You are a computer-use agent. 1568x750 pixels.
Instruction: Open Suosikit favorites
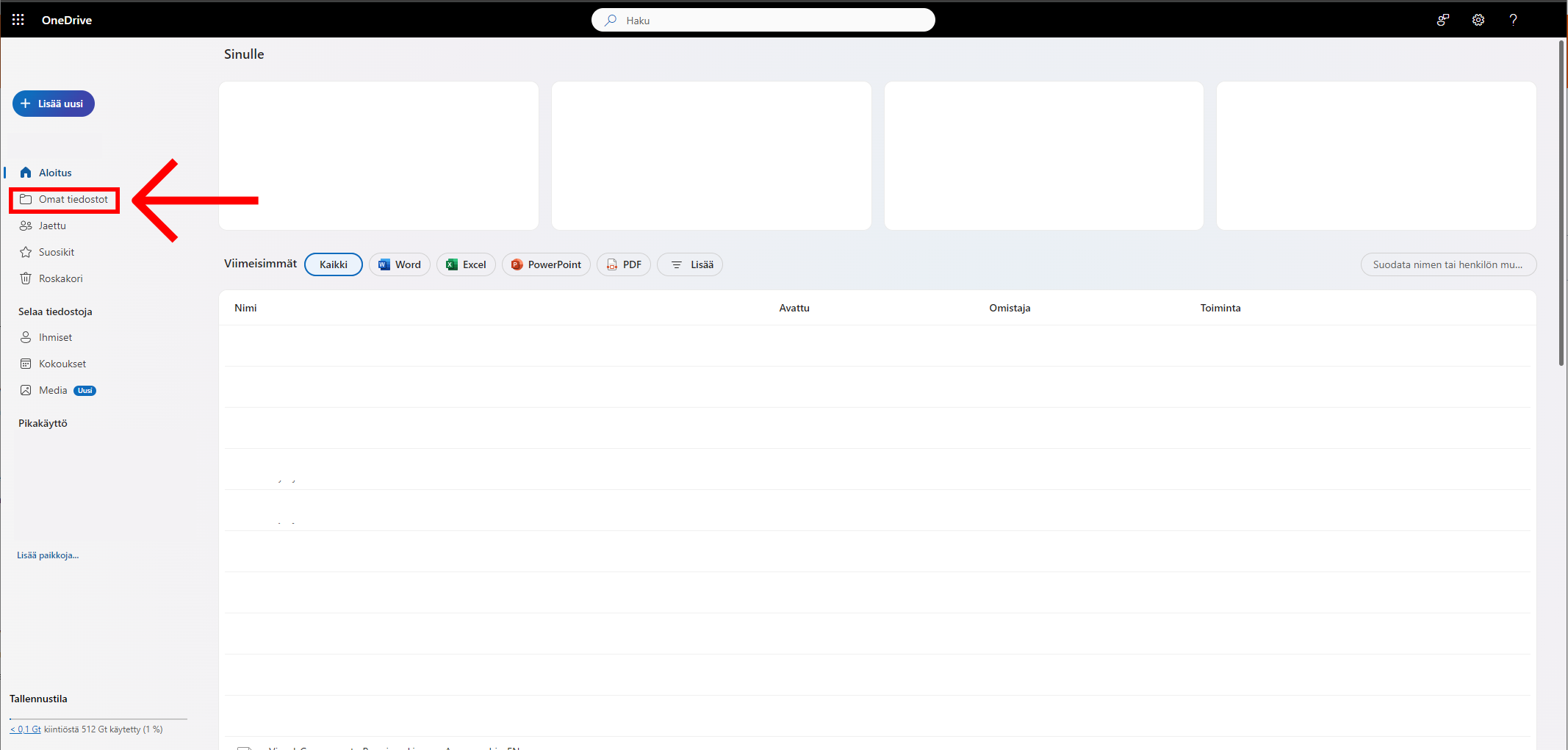pos(57,252)
